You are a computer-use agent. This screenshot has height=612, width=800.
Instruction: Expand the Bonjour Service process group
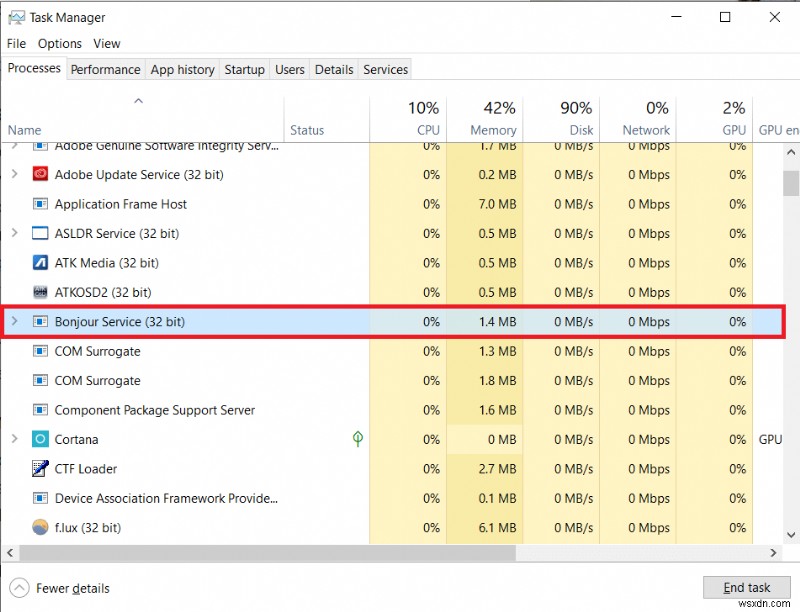point(16,322)
